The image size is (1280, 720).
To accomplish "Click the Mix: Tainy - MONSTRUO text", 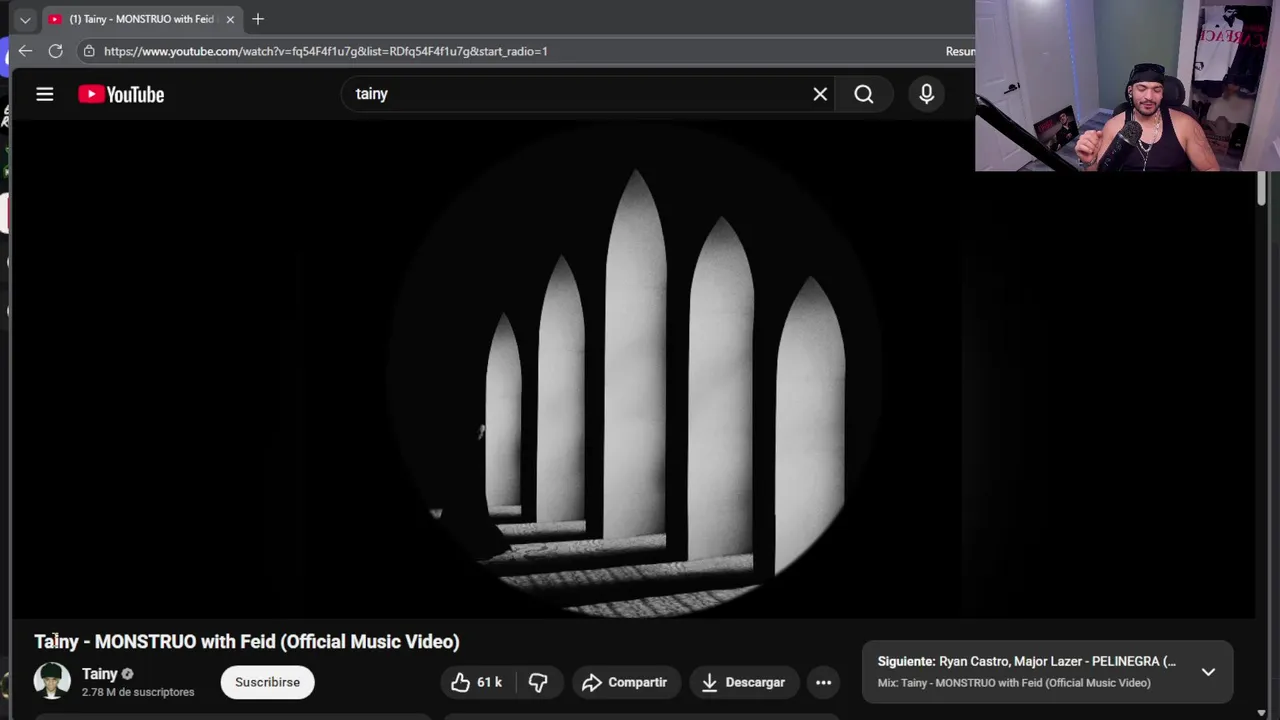I will pos(1014,683).
